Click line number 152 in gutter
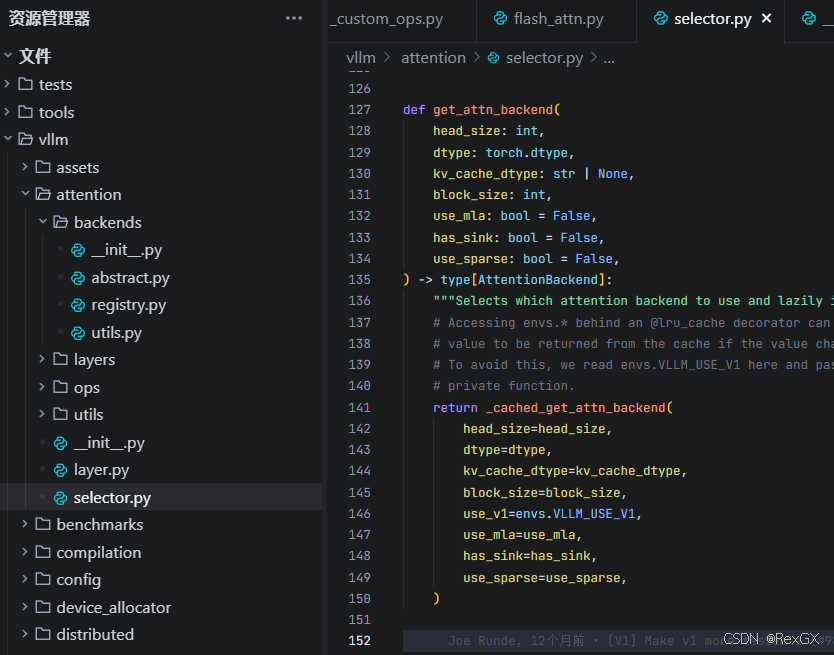The height and width of the screenshot is (655, 834). point(360,641)
